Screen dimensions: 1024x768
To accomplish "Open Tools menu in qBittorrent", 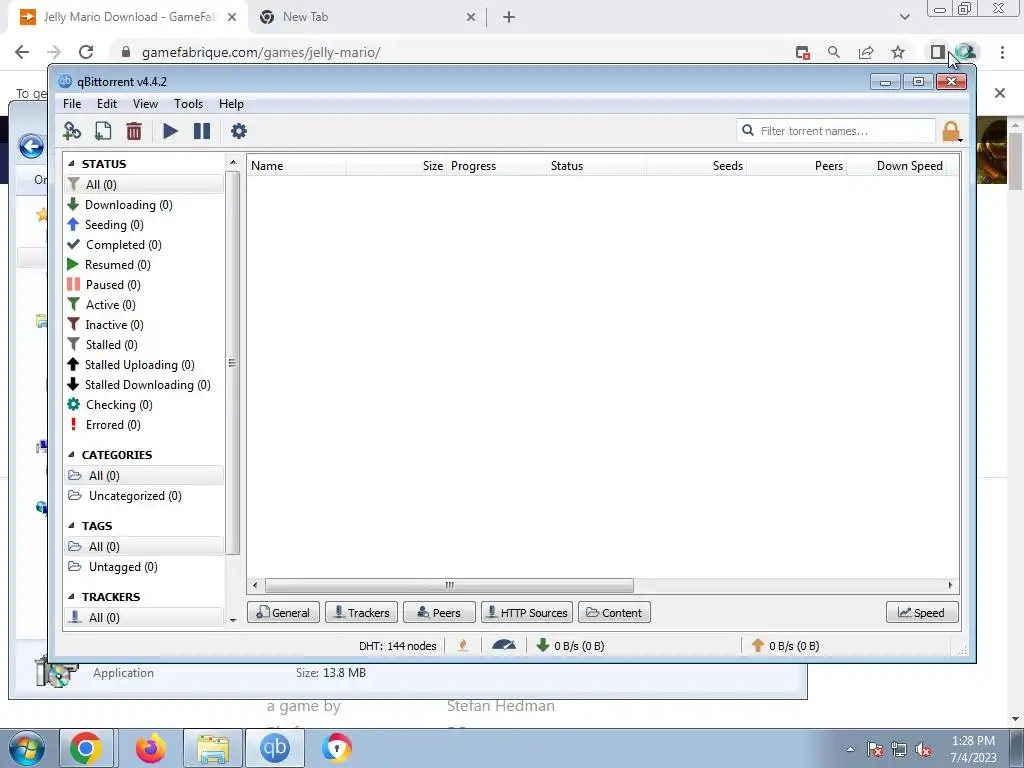I will click(x=188, y=104).
